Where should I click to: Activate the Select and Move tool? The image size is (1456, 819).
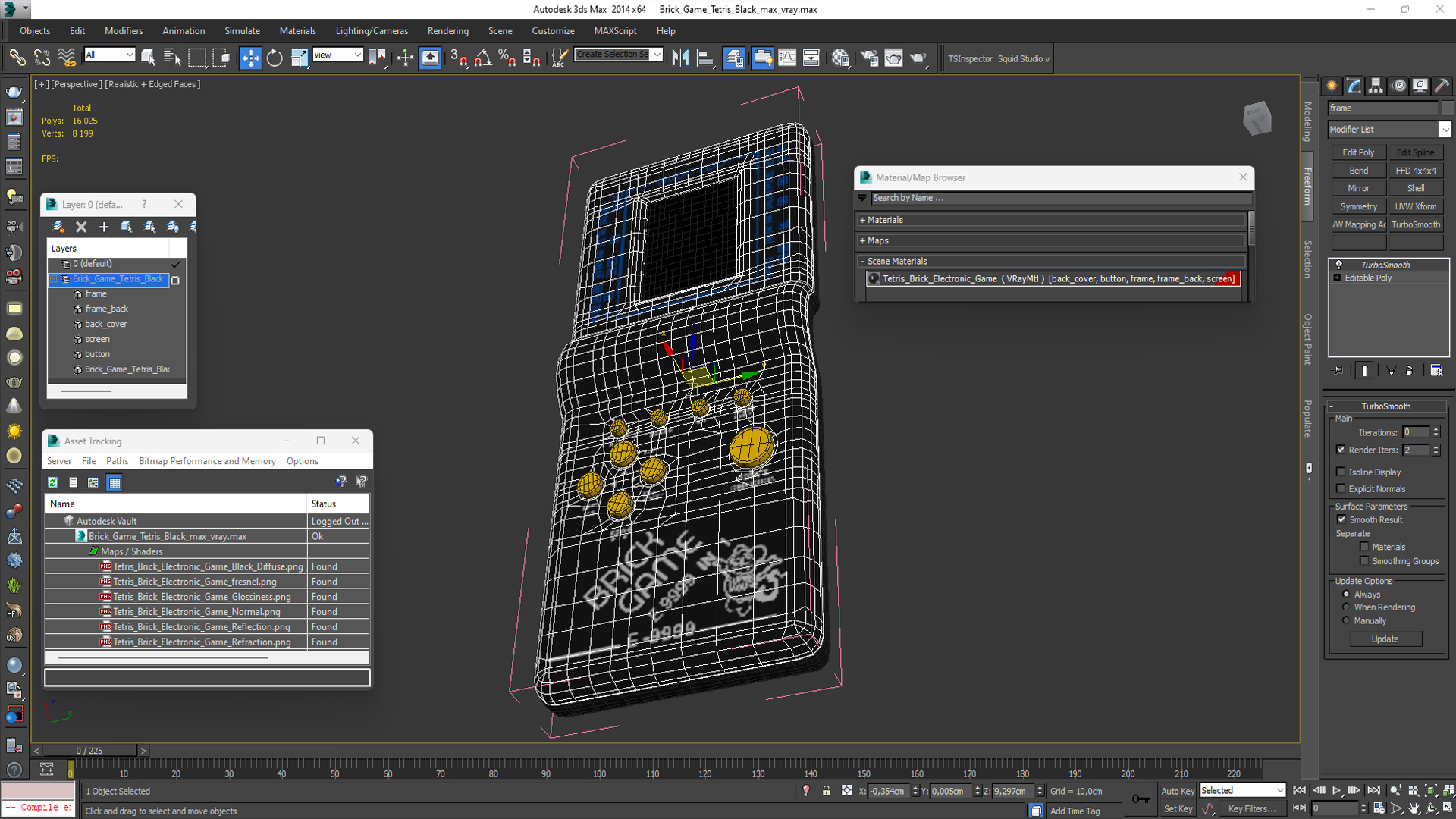coord(250,58)
